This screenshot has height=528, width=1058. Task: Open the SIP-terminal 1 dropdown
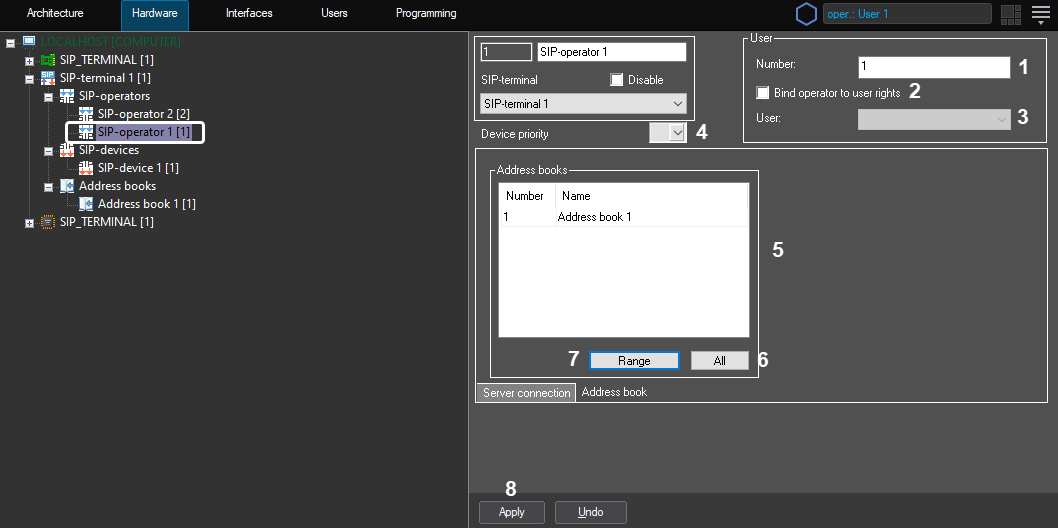583,104
